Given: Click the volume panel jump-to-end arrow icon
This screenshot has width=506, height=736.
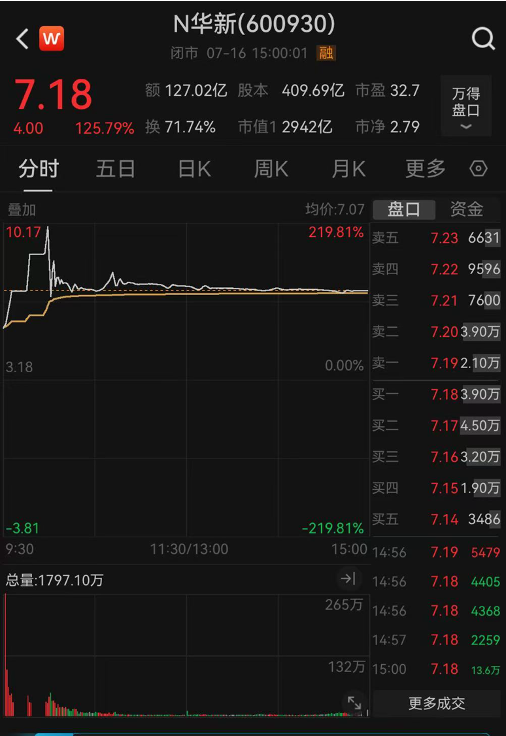Looking at the screenshot, I should (348, 579).
